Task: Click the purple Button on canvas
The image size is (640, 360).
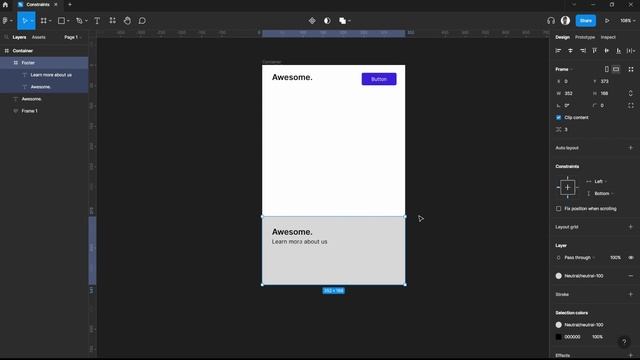Action: pos(379,79)
